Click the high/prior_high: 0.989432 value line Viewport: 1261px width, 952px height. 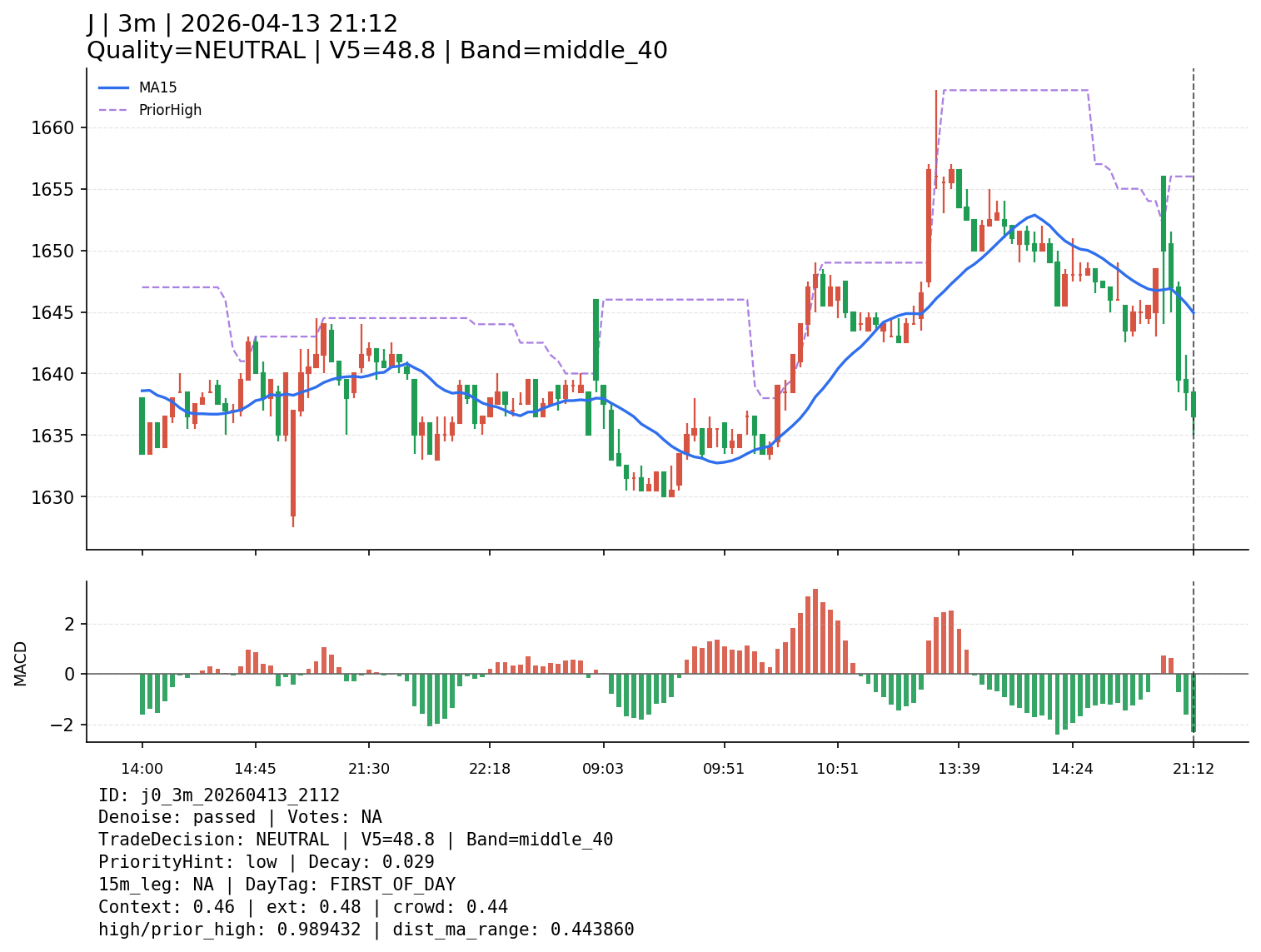(366, 930)
